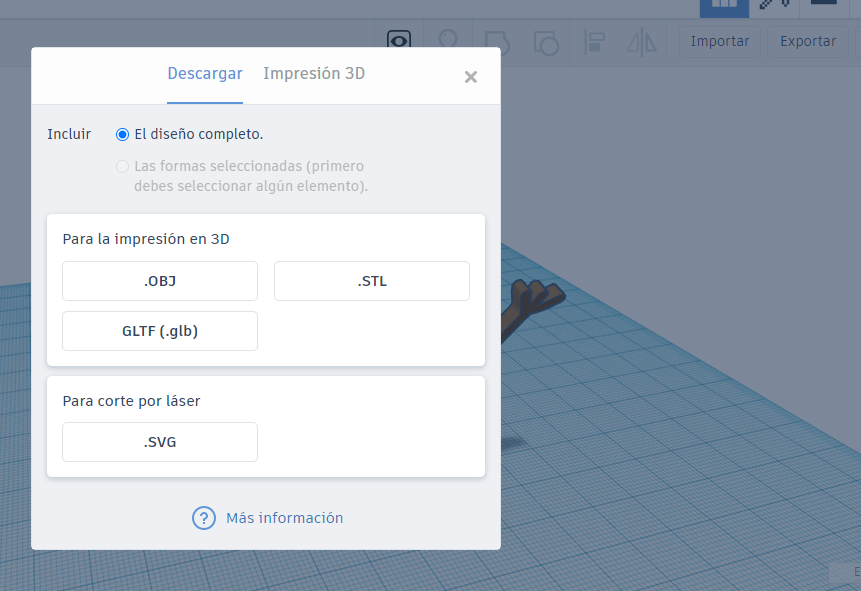Click the Exportar button in toolbar
The height and width of the screenshot is (591, 861).
point(808,42)
